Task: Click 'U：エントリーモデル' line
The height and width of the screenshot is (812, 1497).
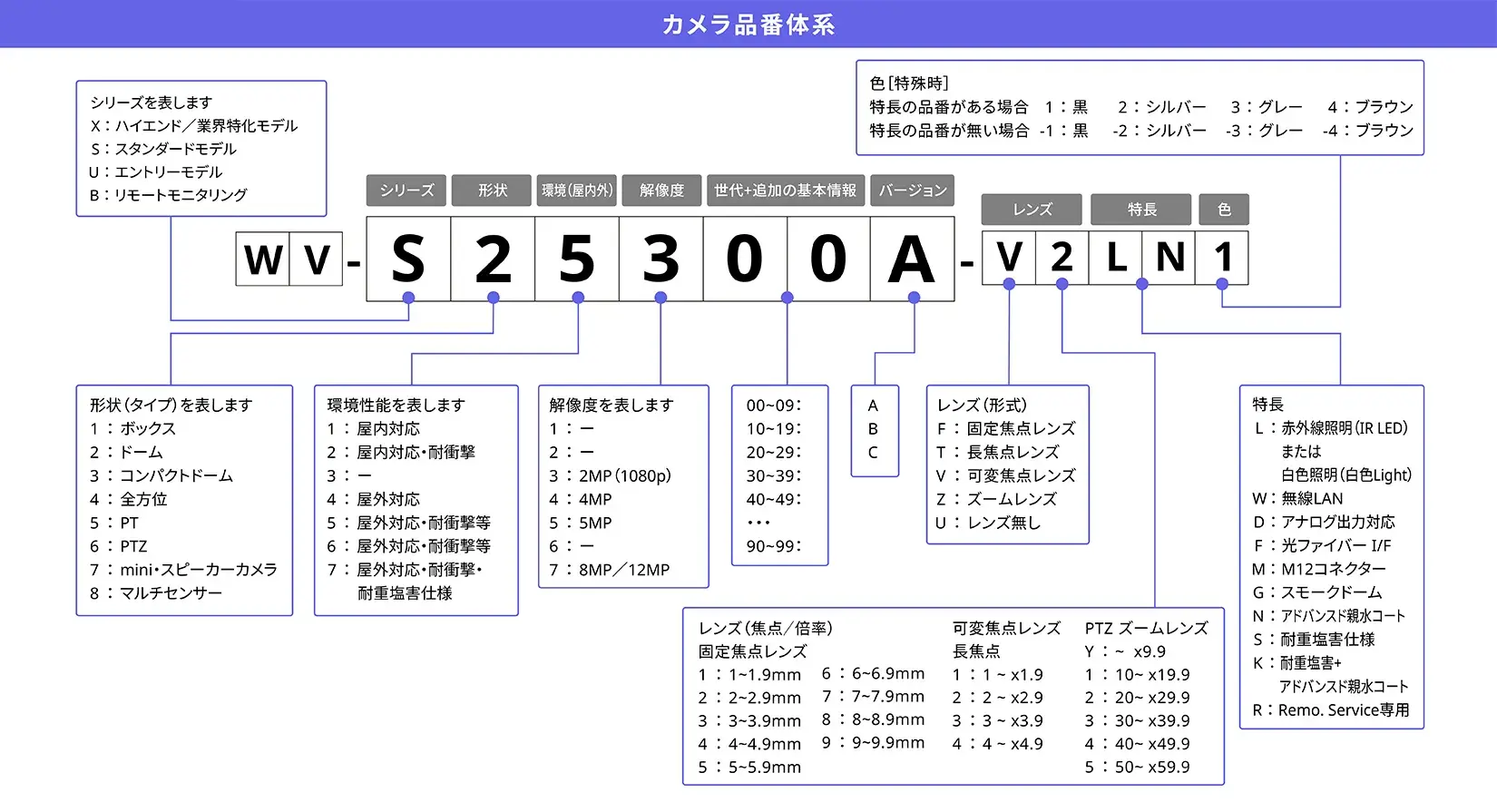Action: 155,171
